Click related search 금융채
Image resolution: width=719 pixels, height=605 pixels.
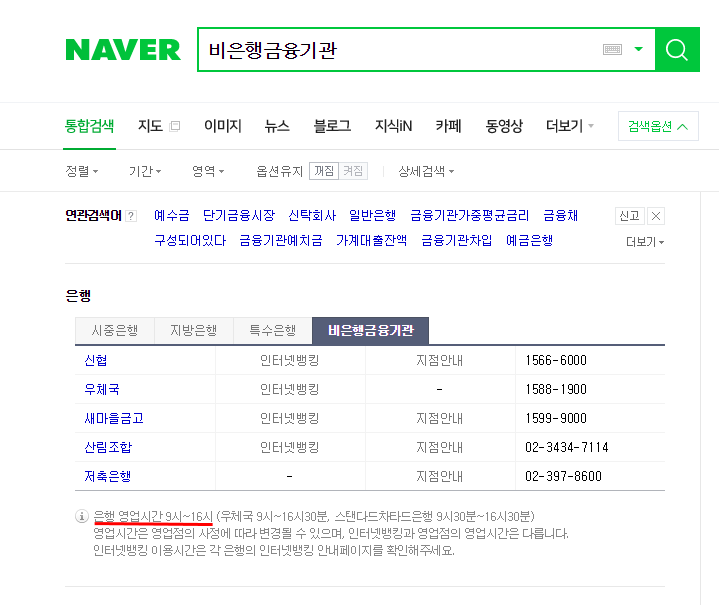560,215
